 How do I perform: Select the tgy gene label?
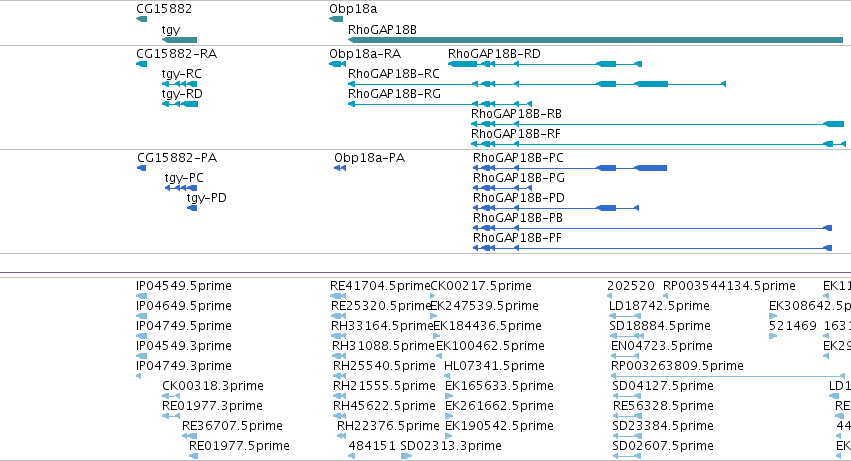point(171,30)
